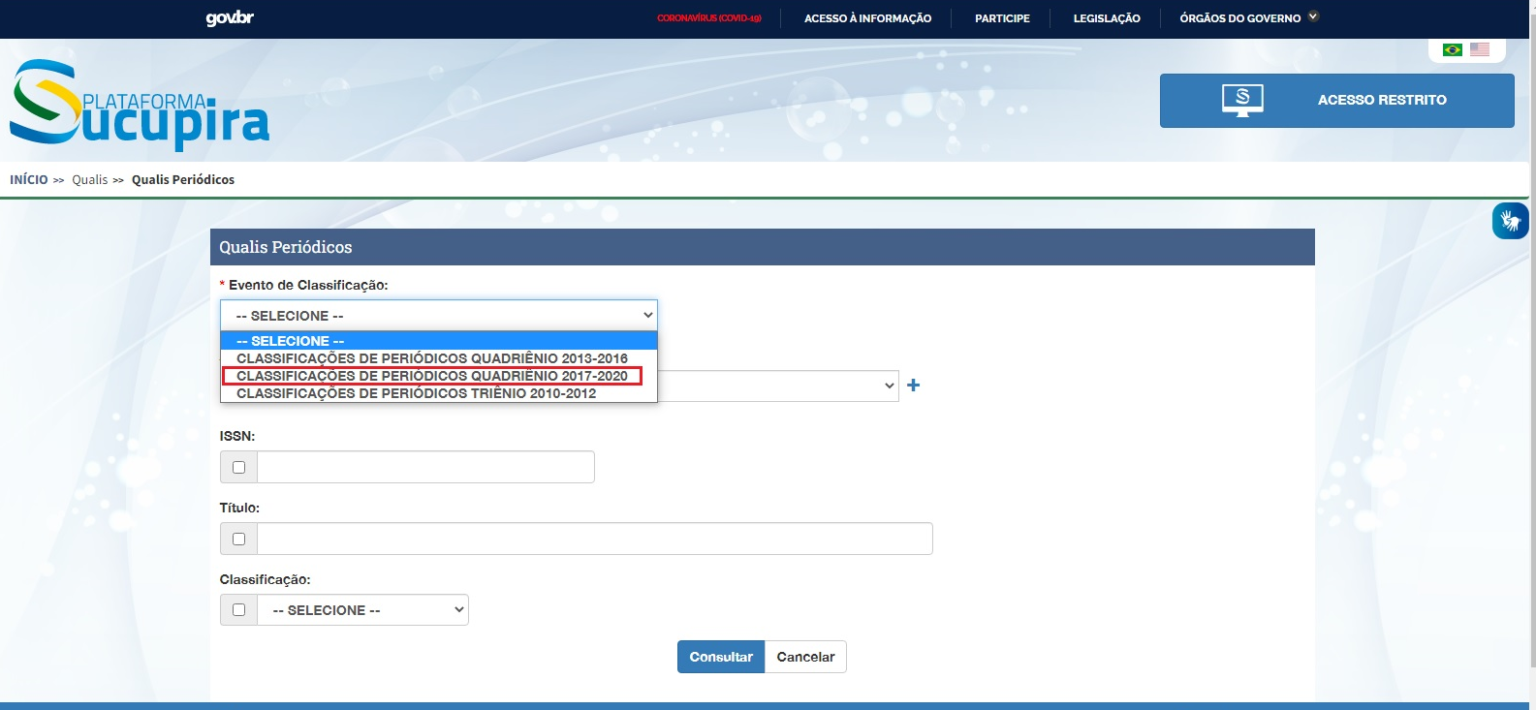Collapse the Evento de Classificação dropdown
The height and width of the screenshot is (710, 1536).
coord(439,315)
